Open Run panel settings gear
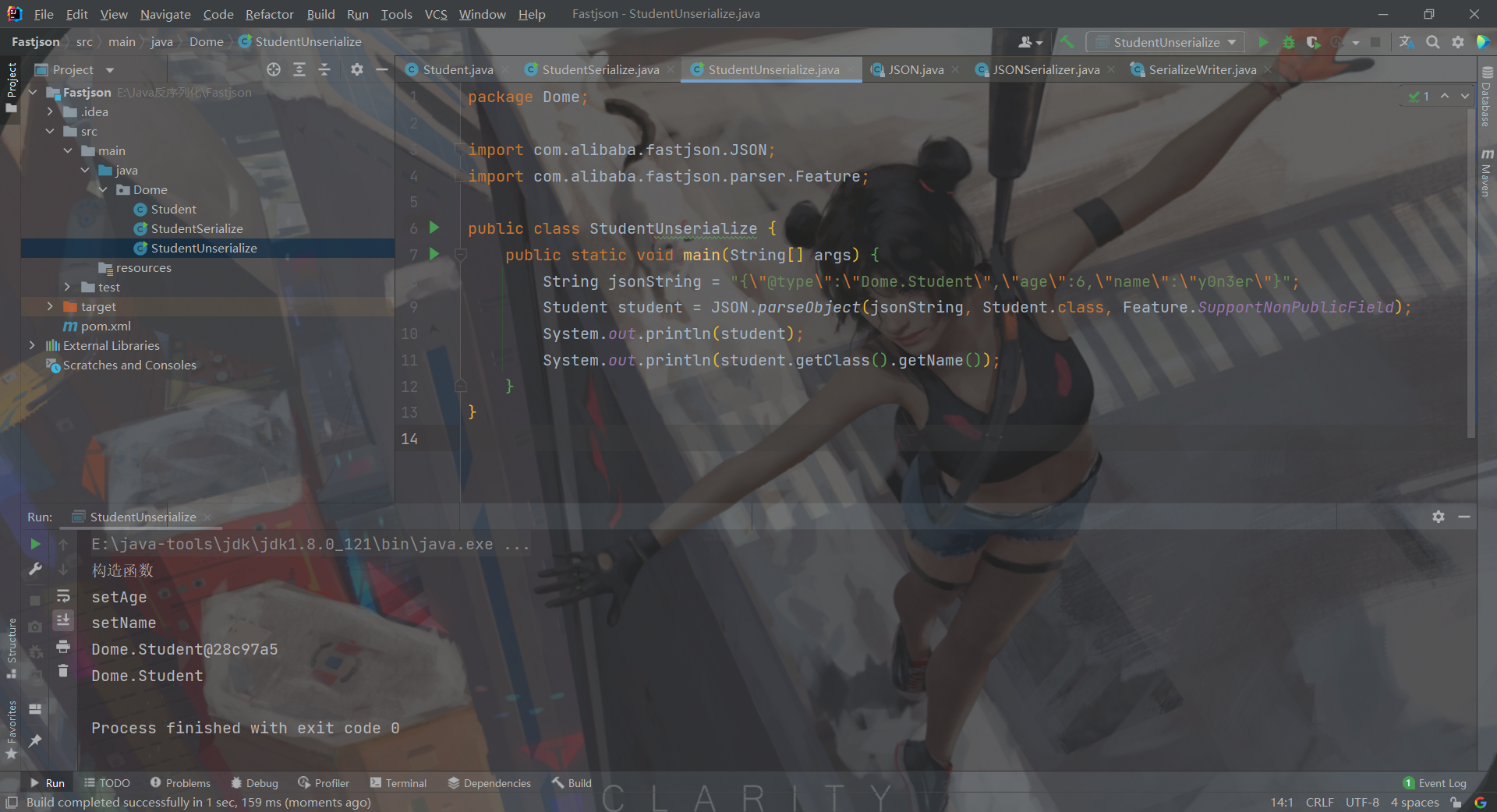 coord(1439,517)
